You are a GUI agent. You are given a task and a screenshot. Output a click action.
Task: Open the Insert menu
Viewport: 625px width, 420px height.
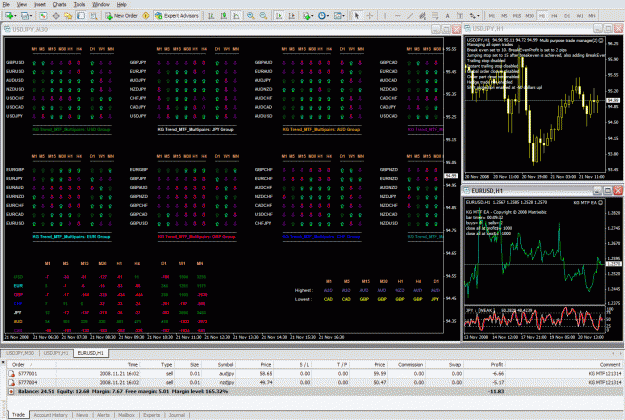40,4
